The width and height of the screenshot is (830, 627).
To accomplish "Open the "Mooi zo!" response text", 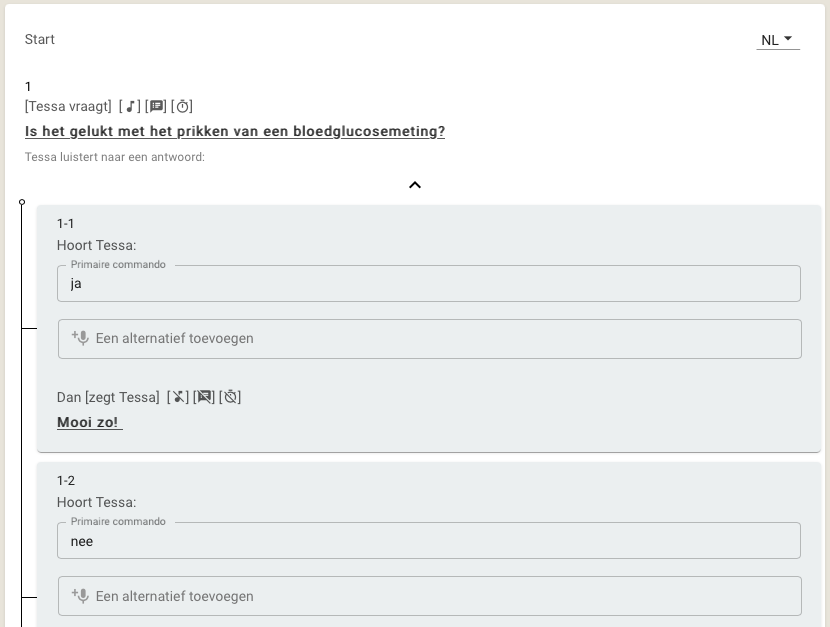I will pyautogui.click(x=89, y=422).
